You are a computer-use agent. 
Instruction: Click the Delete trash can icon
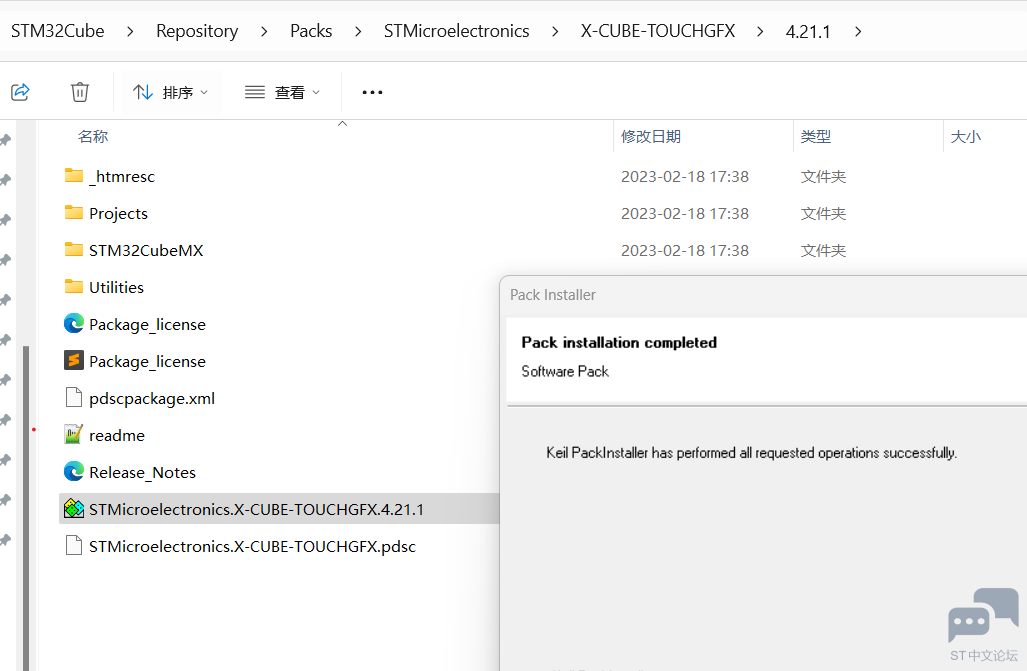tap(80, 92)
